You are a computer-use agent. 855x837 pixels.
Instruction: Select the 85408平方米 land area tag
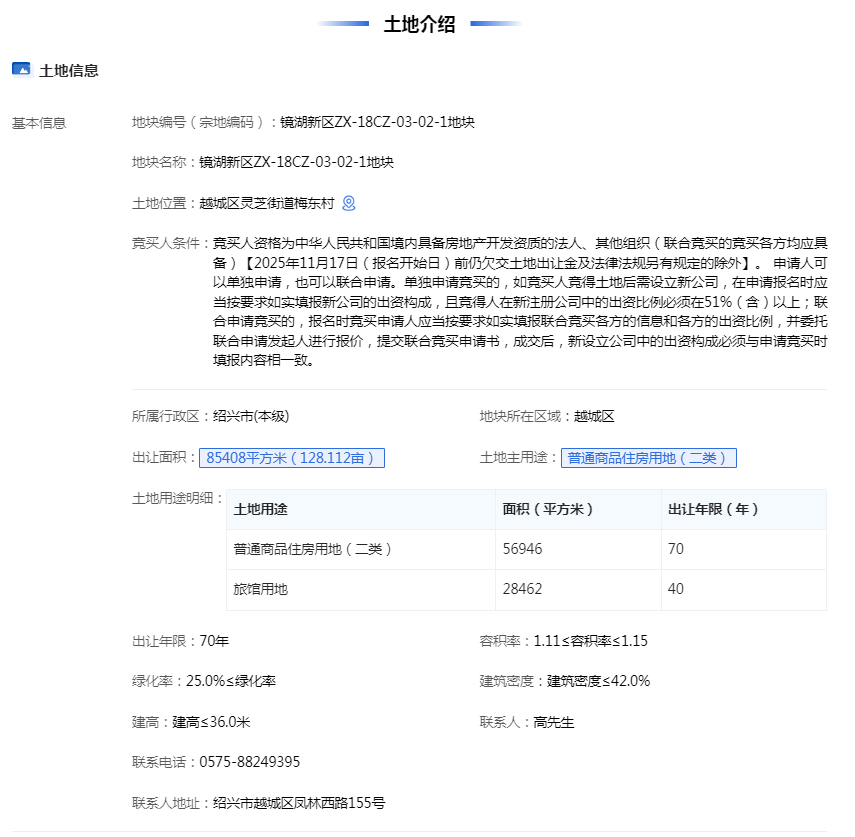coord(291,458)
